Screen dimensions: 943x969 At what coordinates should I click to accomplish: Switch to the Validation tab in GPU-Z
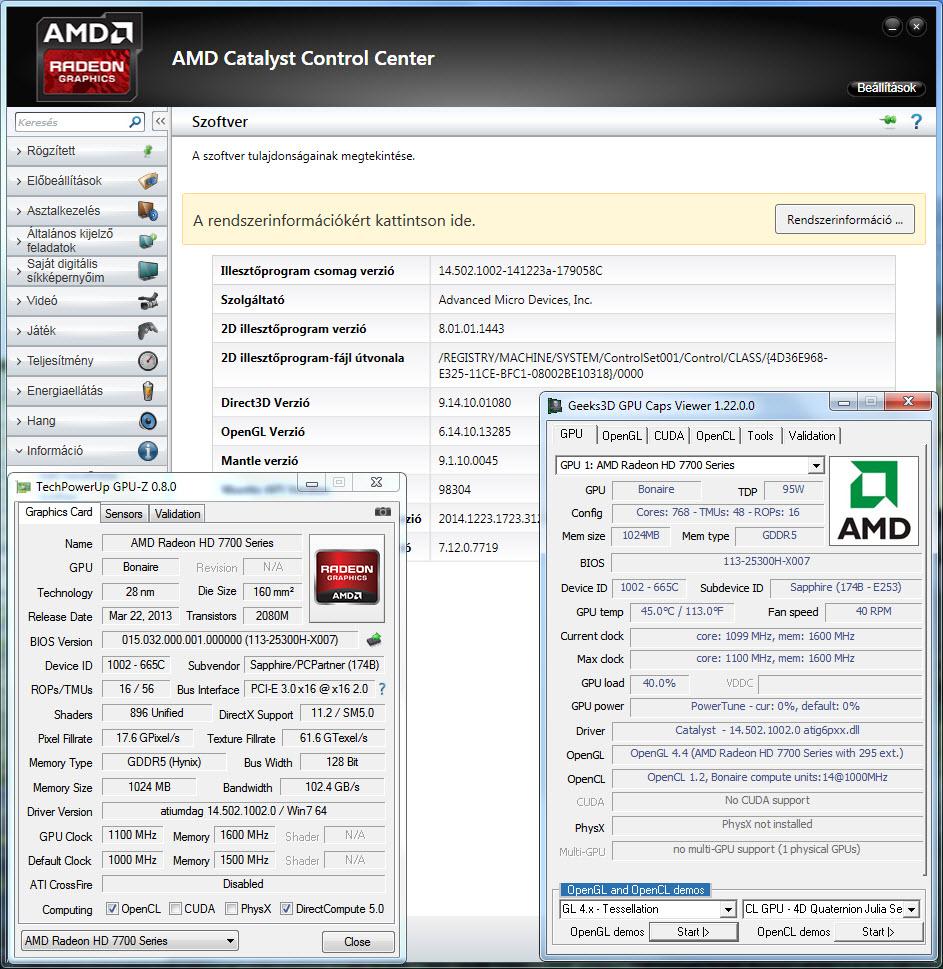(x=177, y=514)
